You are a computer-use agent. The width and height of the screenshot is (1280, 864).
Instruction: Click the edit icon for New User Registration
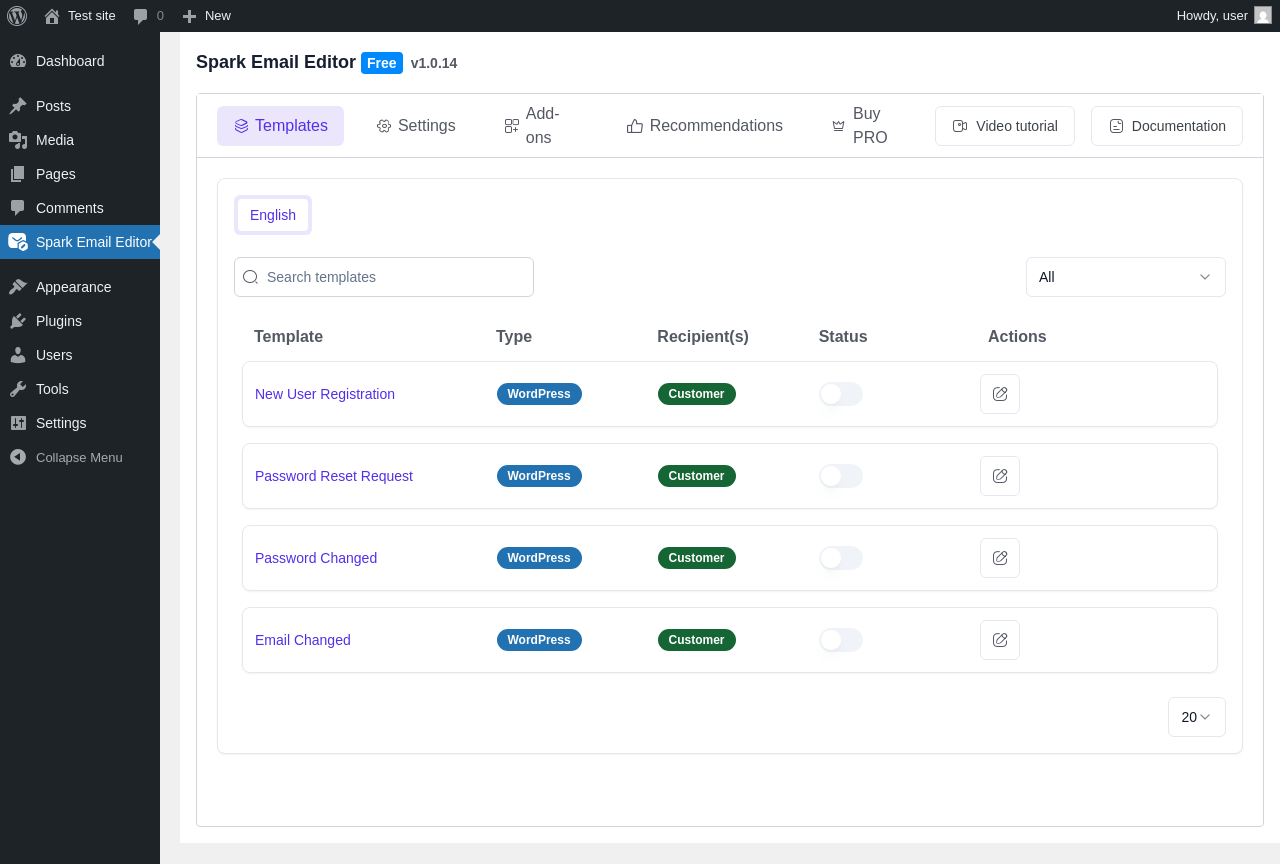1000,394
